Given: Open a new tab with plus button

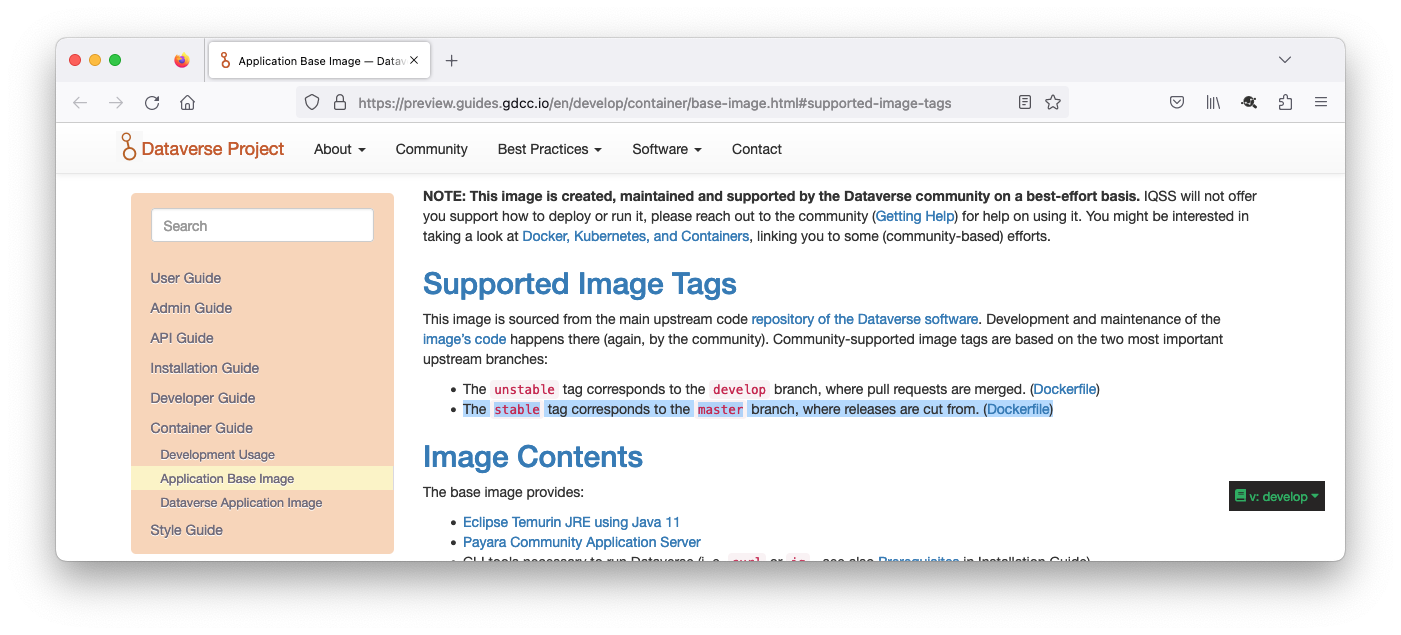Looking at the screenshot, I should (451, 60).
